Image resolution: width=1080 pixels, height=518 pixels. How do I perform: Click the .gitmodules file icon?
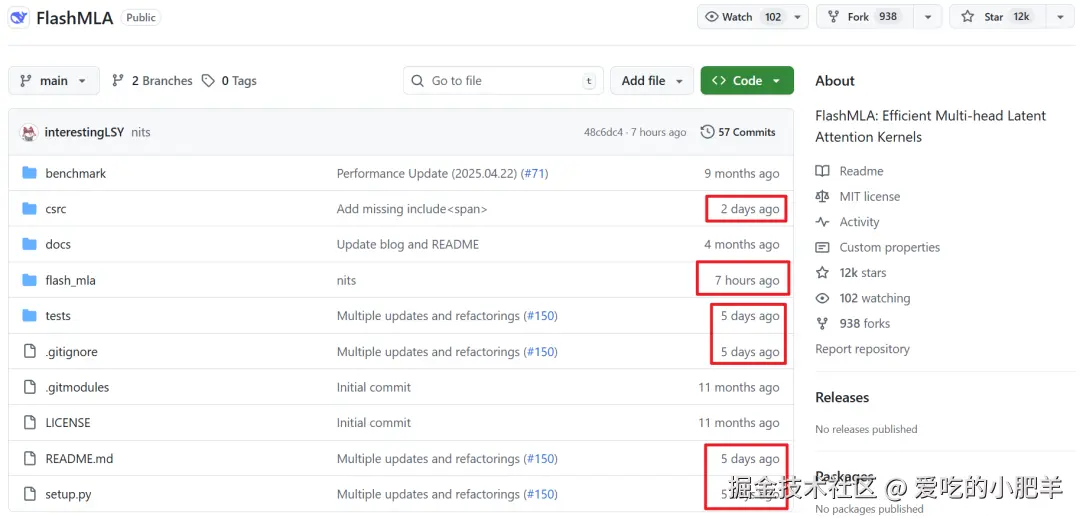pos(29,387)
